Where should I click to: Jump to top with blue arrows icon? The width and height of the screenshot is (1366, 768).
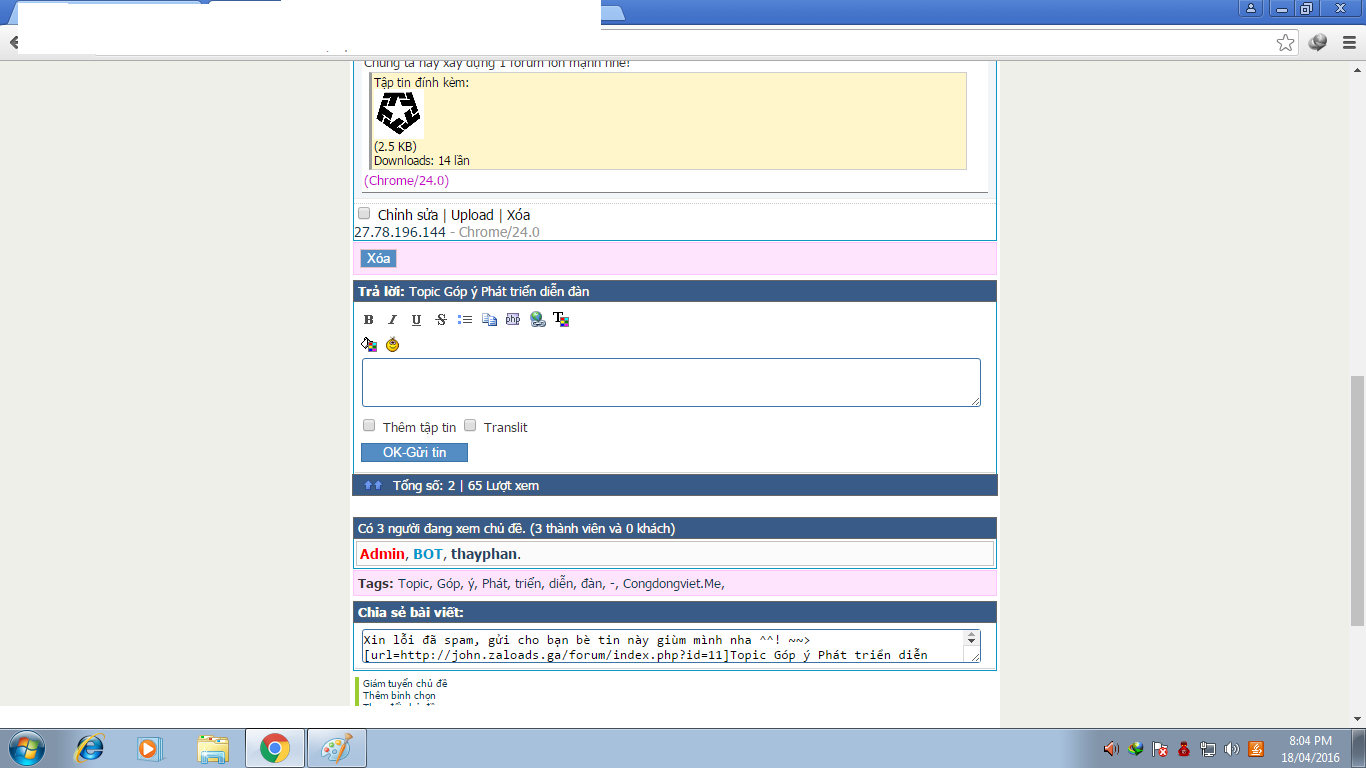coord(373,486)
